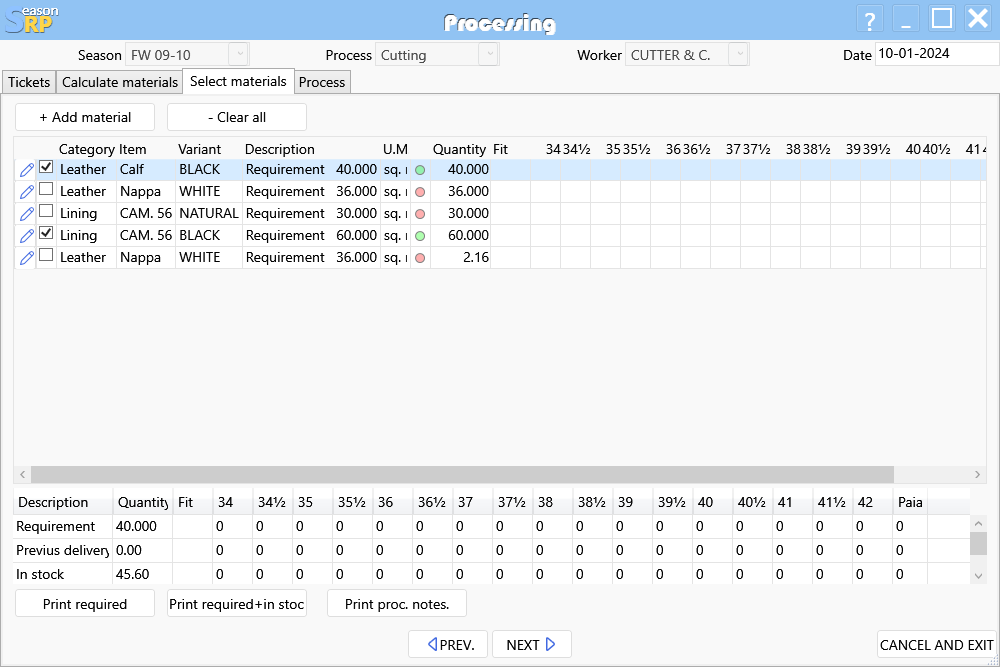1000x667 pixels.
Task: Uncheck the Leather Calf BLACK checkbox
Action: point(46,168)
